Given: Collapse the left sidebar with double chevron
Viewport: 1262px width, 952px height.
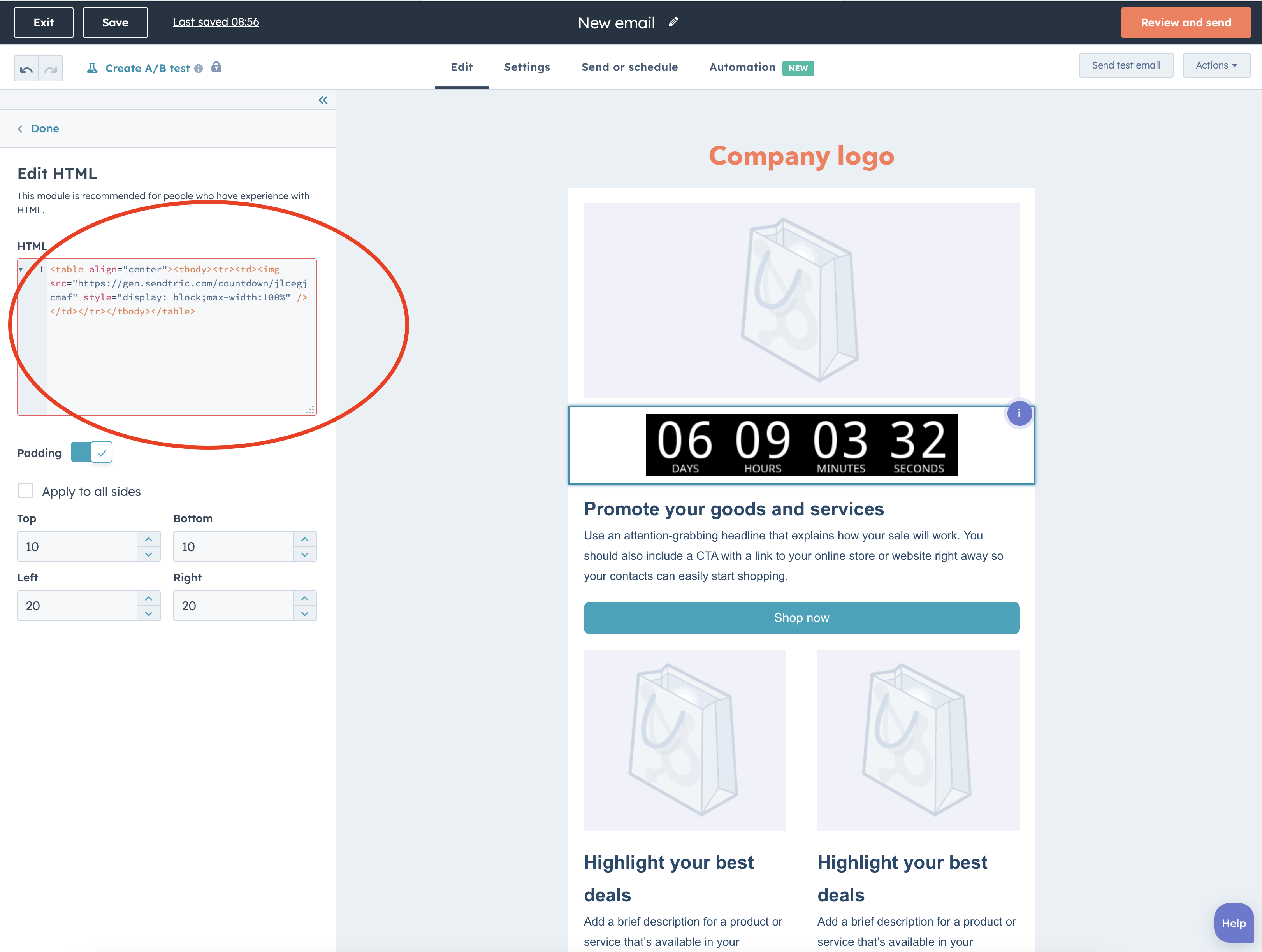Looking at the screenshot, I should point(323,100).
